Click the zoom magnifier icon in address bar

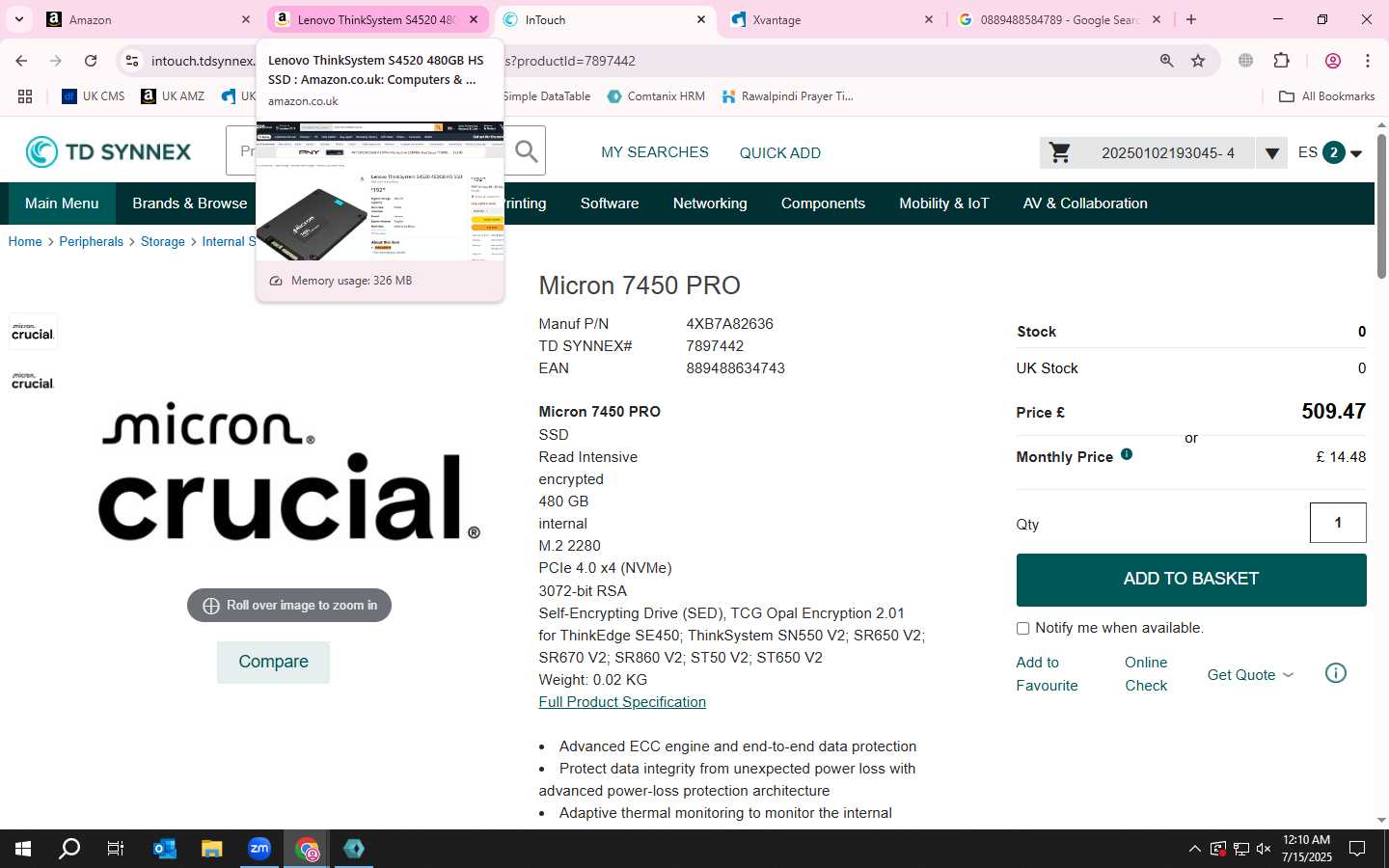click(1166, 61)
